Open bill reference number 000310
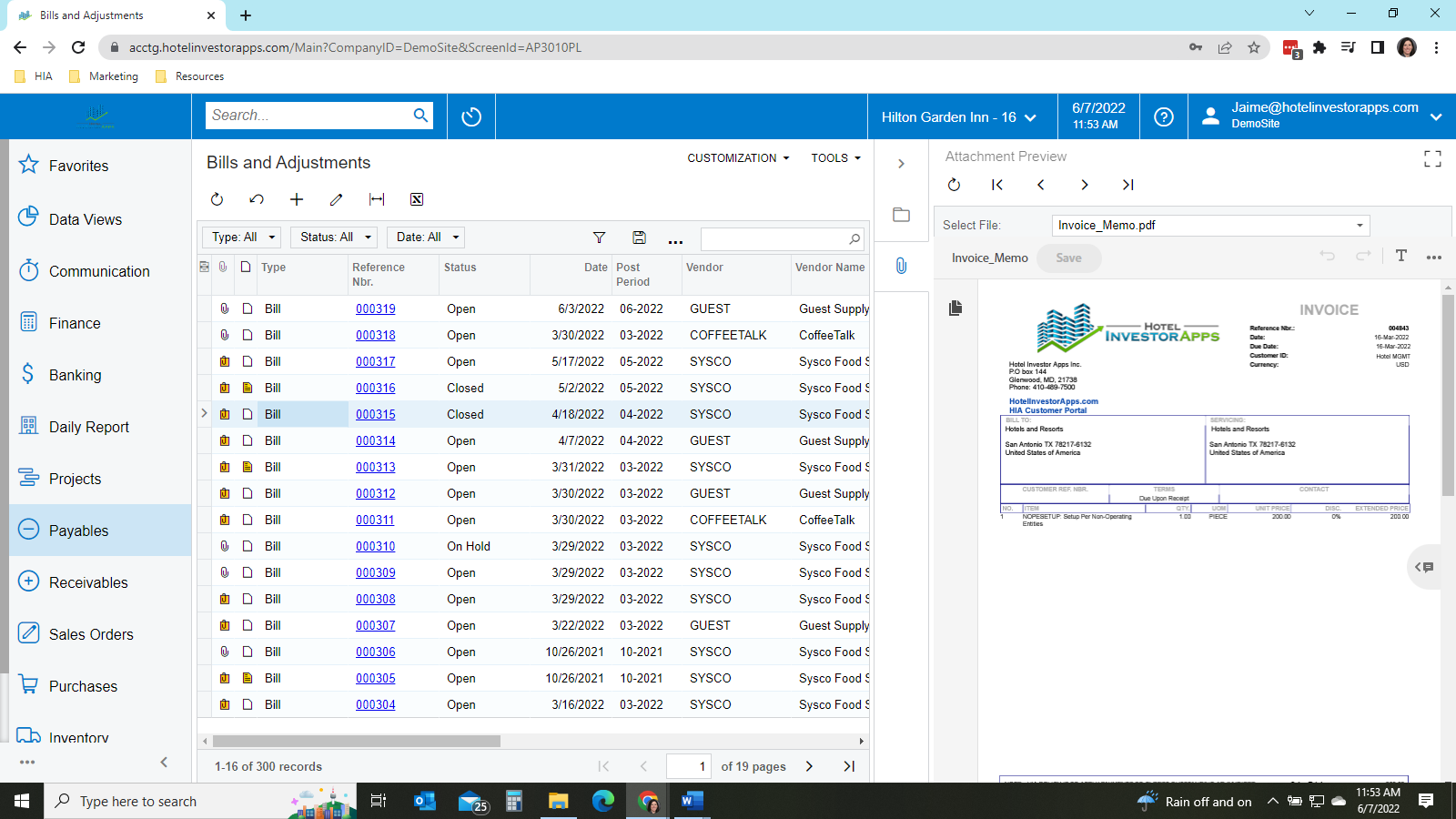 pos(375,547)
